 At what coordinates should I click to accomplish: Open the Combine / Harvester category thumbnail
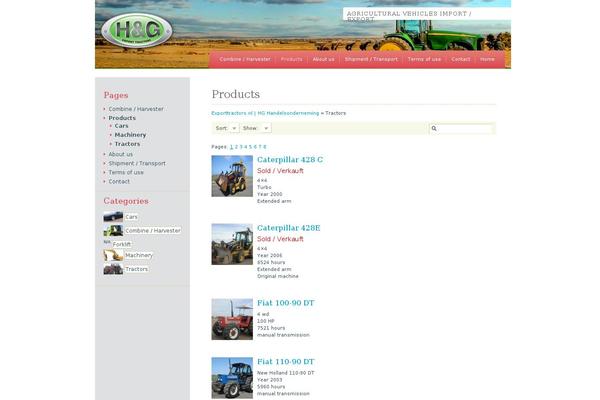pos(113,230)
